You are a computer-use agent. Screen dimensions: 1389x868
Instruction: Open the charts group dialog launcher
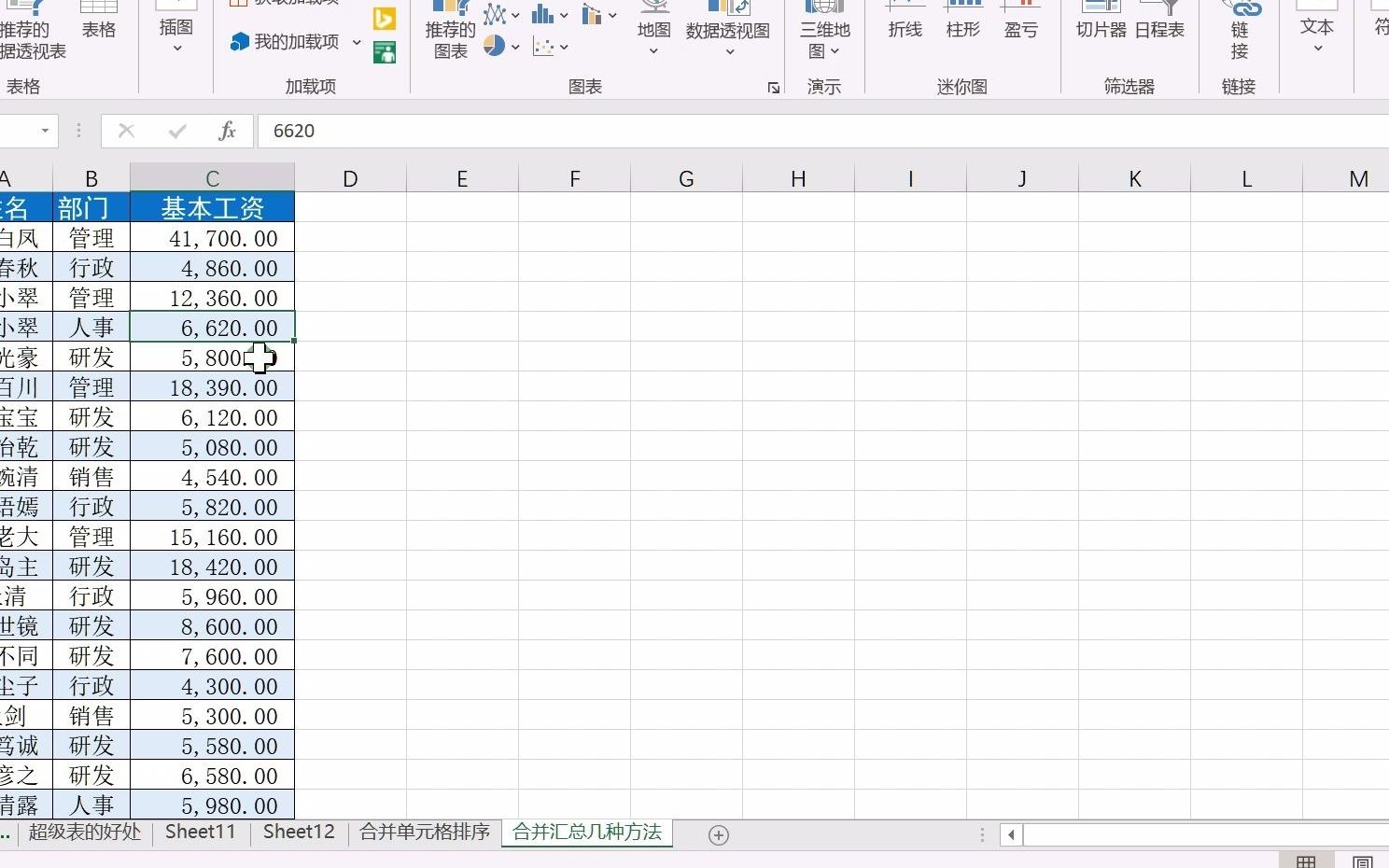pos(774,88)
